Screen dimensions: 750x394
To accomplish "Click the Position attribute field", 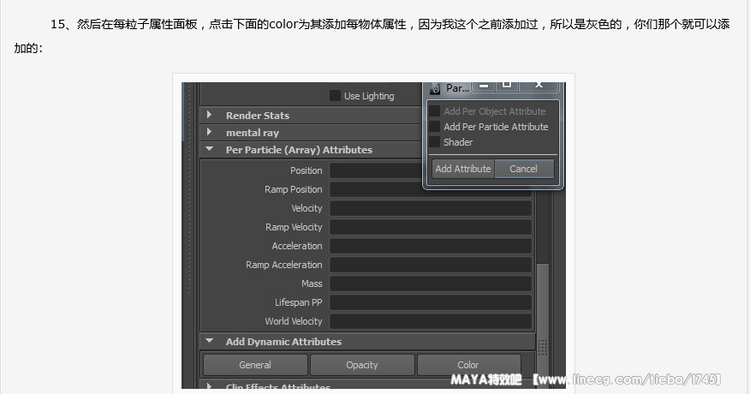I will pos(376,170).
